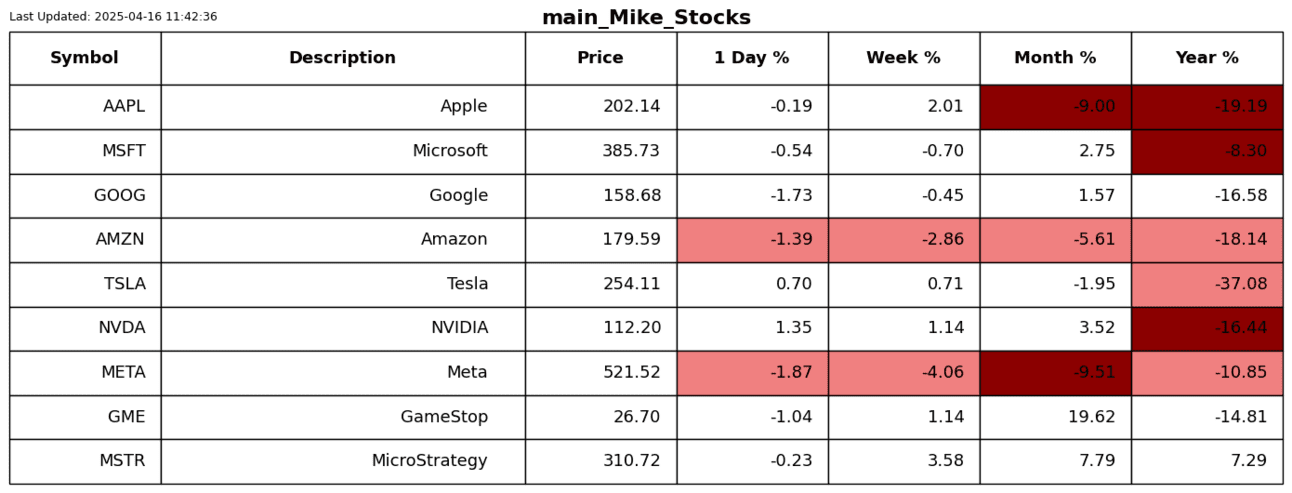Viewport: 1292px width, 493px height.
Task: Click the MSTR symbol cell
Action: 85,461
